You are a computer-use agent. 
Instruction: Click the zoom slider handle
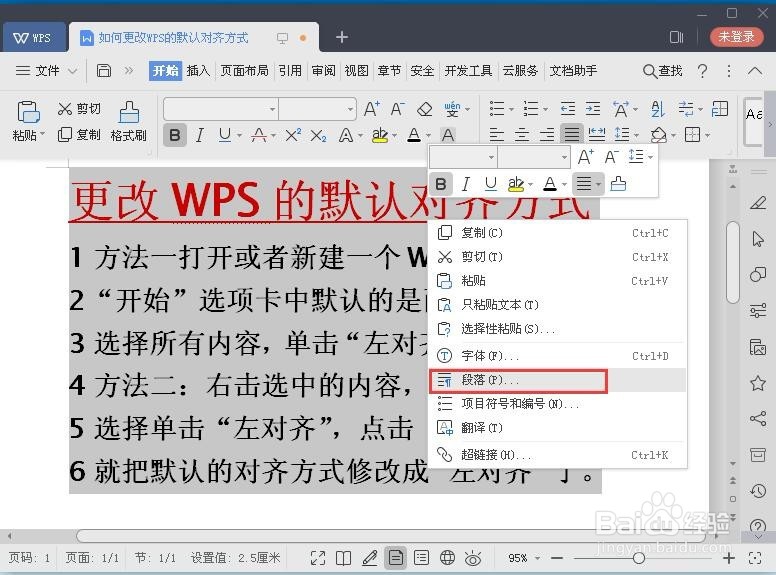(x=639, y=558)
